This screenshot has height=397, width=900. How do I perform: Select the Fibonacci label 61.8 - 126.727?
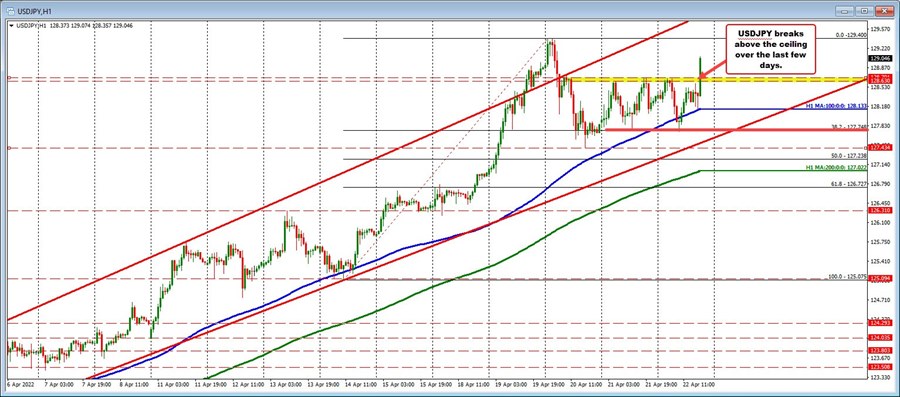[x=849, y=184]
